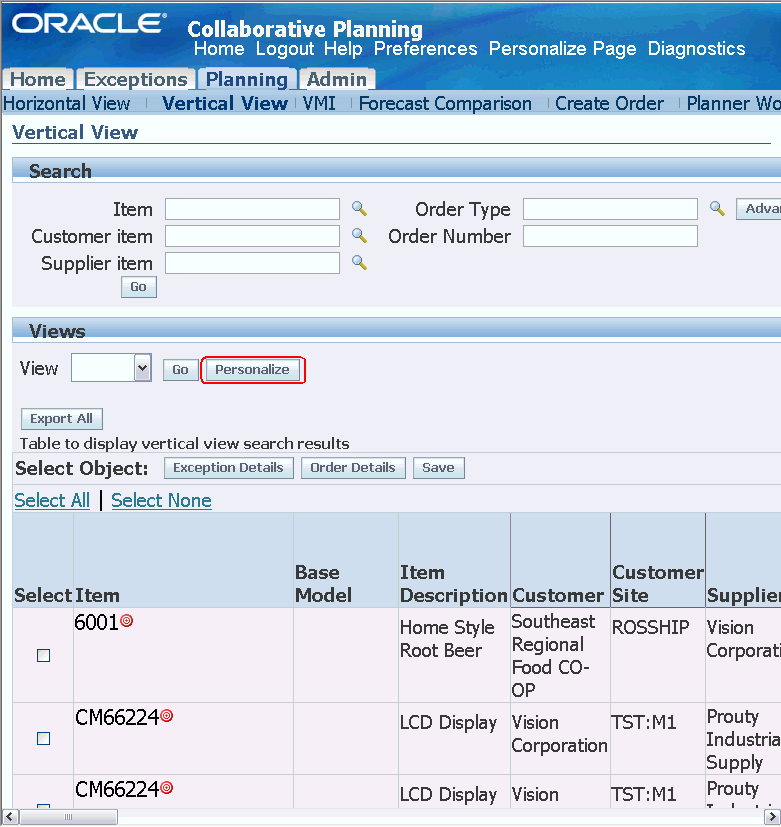This screenshot has height=827, width=781.
Task: Open the Supplier item search magnifier icon
Action: click(x=359, y=262)
